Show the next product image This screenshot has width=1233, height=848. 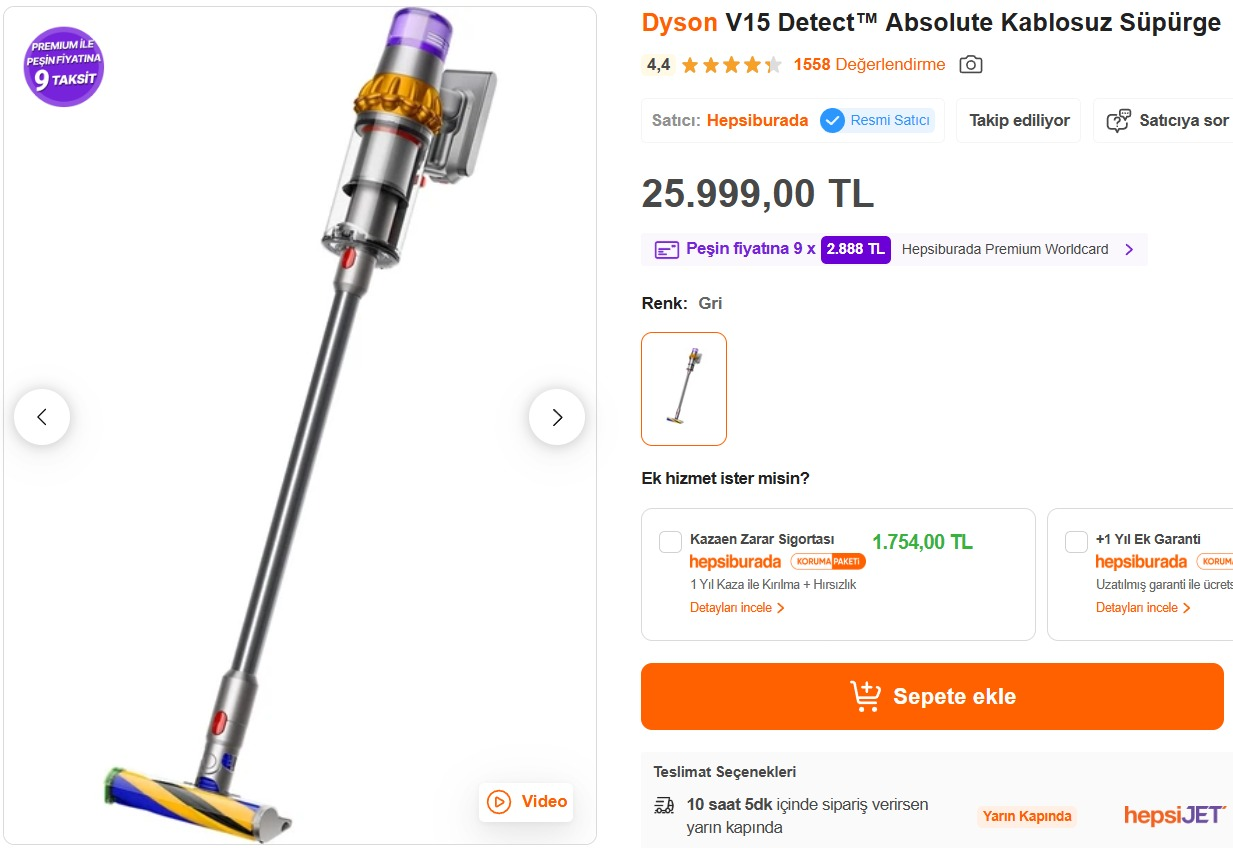click(557, 417)
